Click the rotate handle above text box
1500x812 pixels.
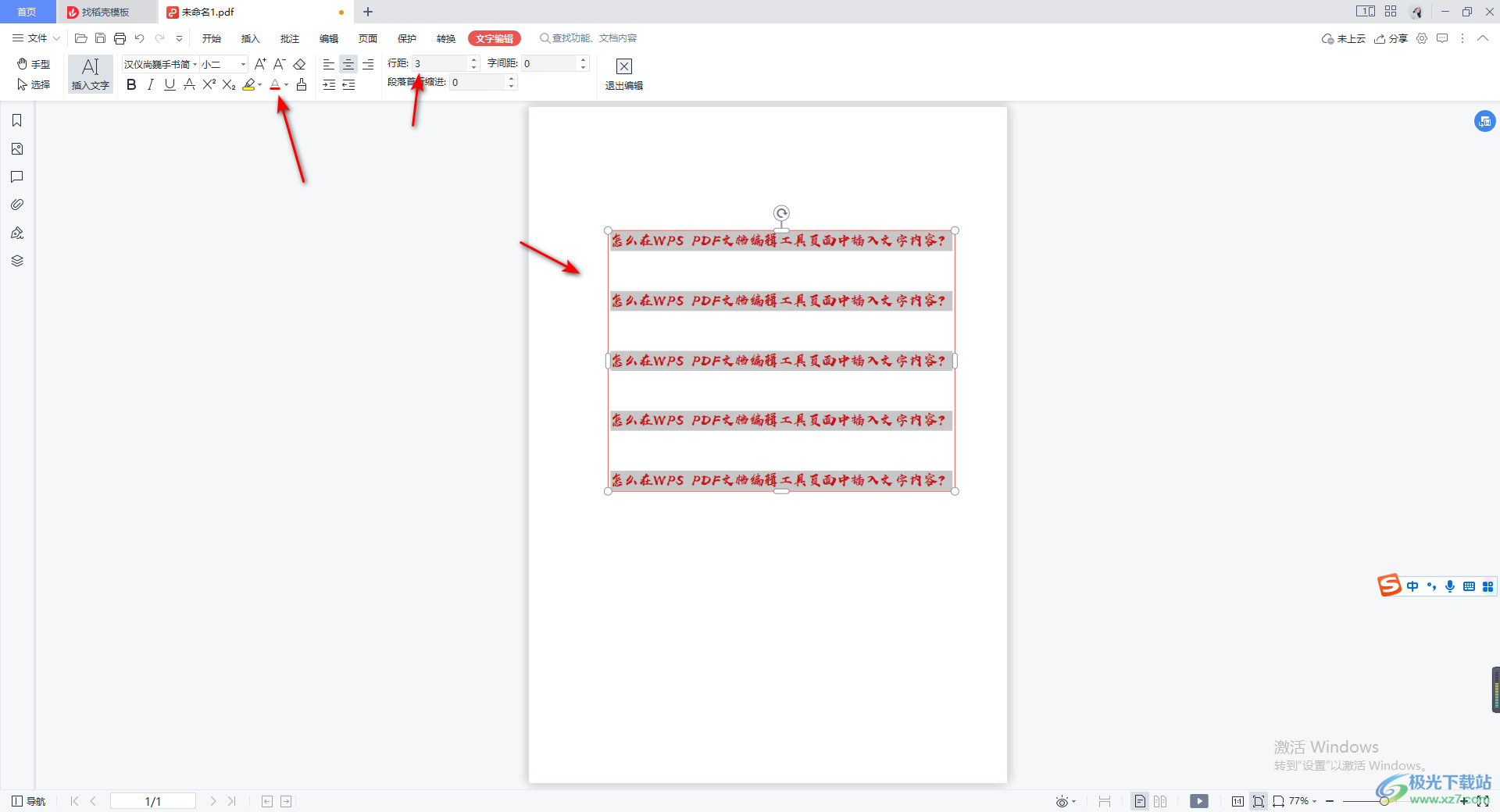pos(781,213)
